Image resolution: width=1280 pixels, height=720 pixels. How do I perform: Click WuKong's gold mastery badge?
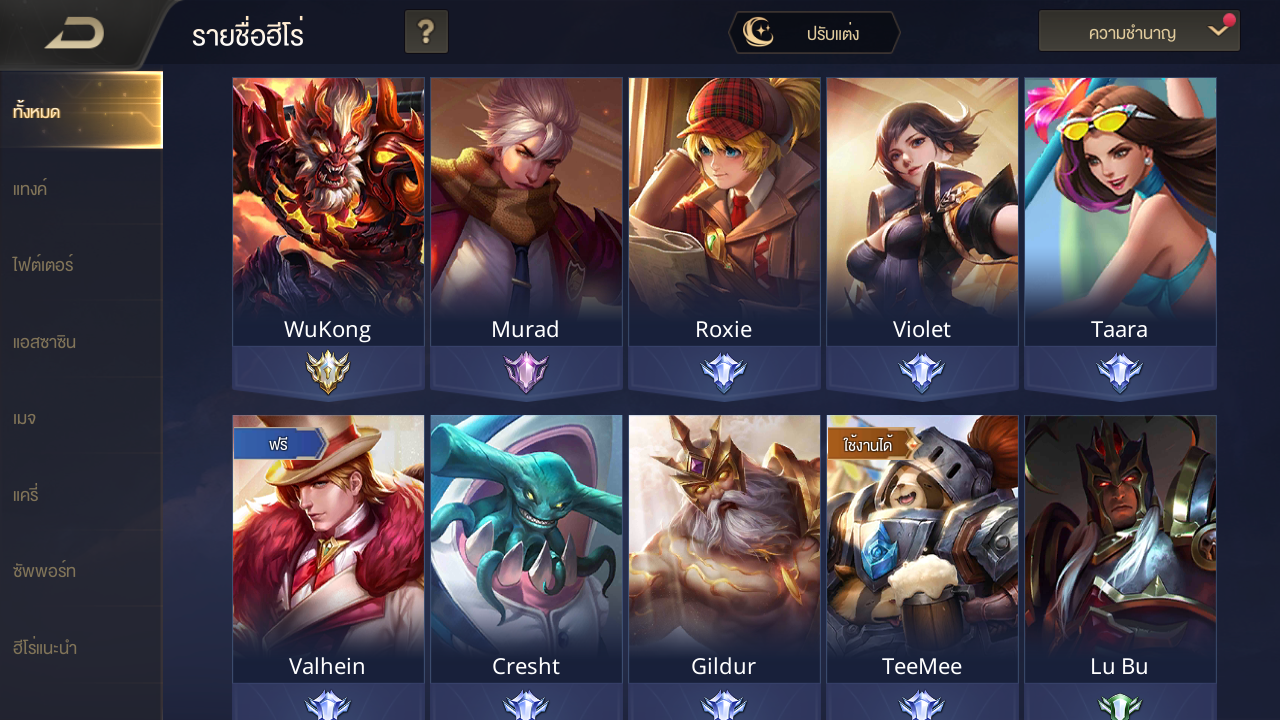pyautogui.click(x=327, y=373)
